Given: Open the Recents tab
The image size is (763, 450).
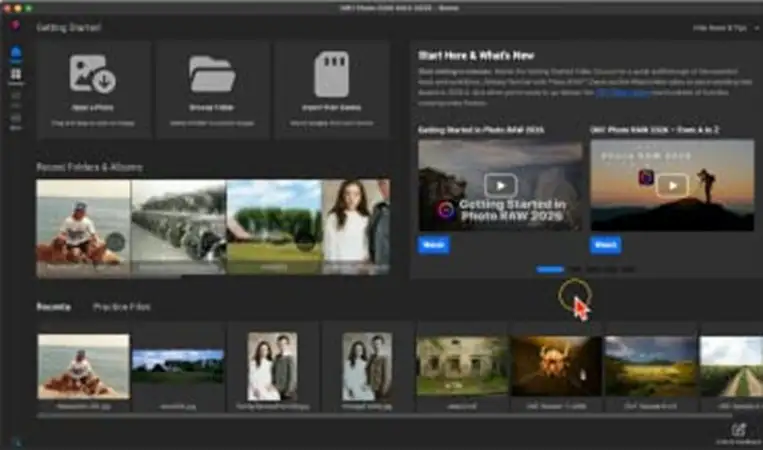Looking at the screenshot, I should click(54, 307).
